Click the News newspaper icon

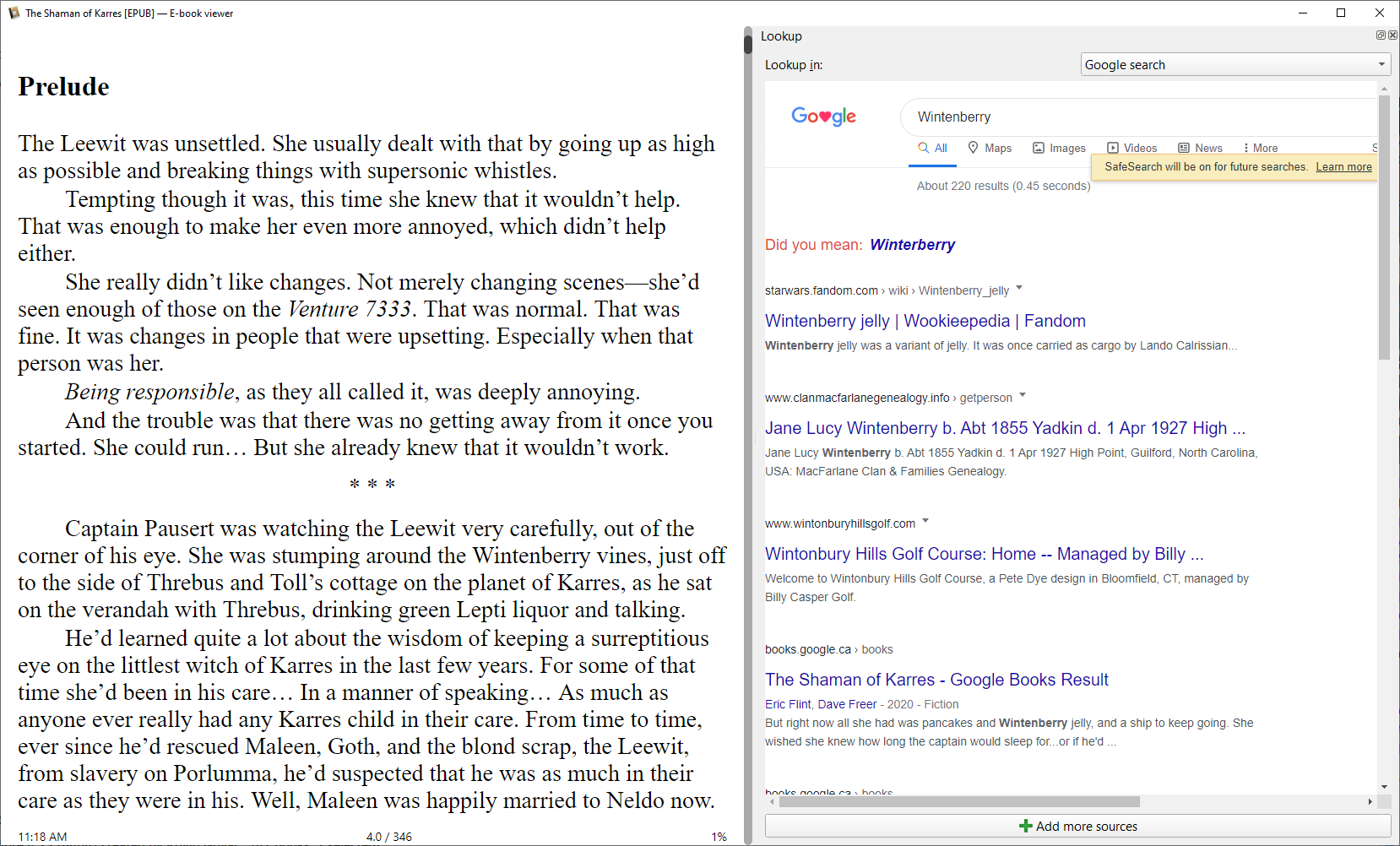coord(1184,148)
